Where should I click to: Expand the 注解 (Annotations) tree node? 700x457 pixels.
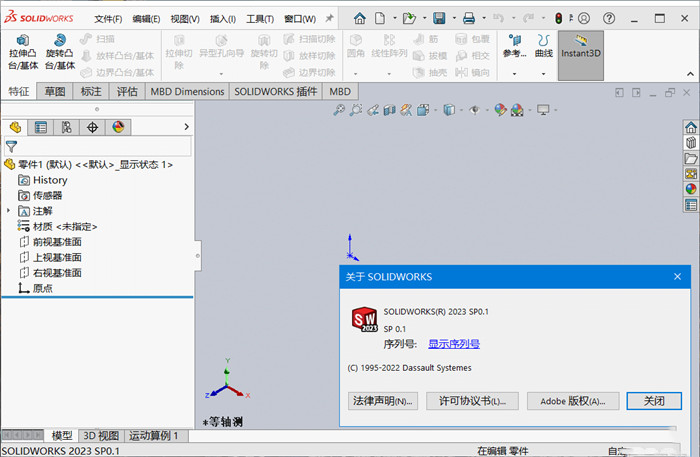[8, 210]
